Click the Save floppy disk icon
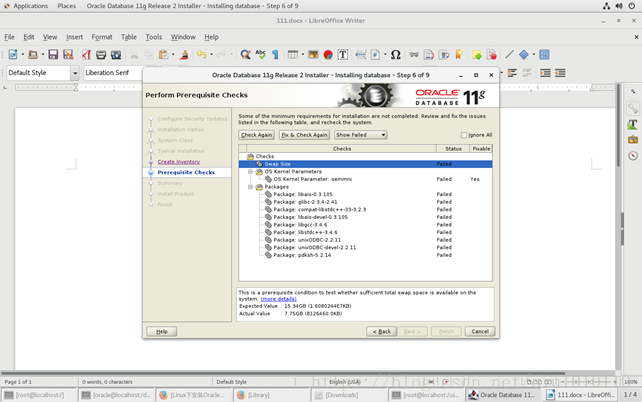Viewport: 642px width, 402px height. tap(53, 54)
